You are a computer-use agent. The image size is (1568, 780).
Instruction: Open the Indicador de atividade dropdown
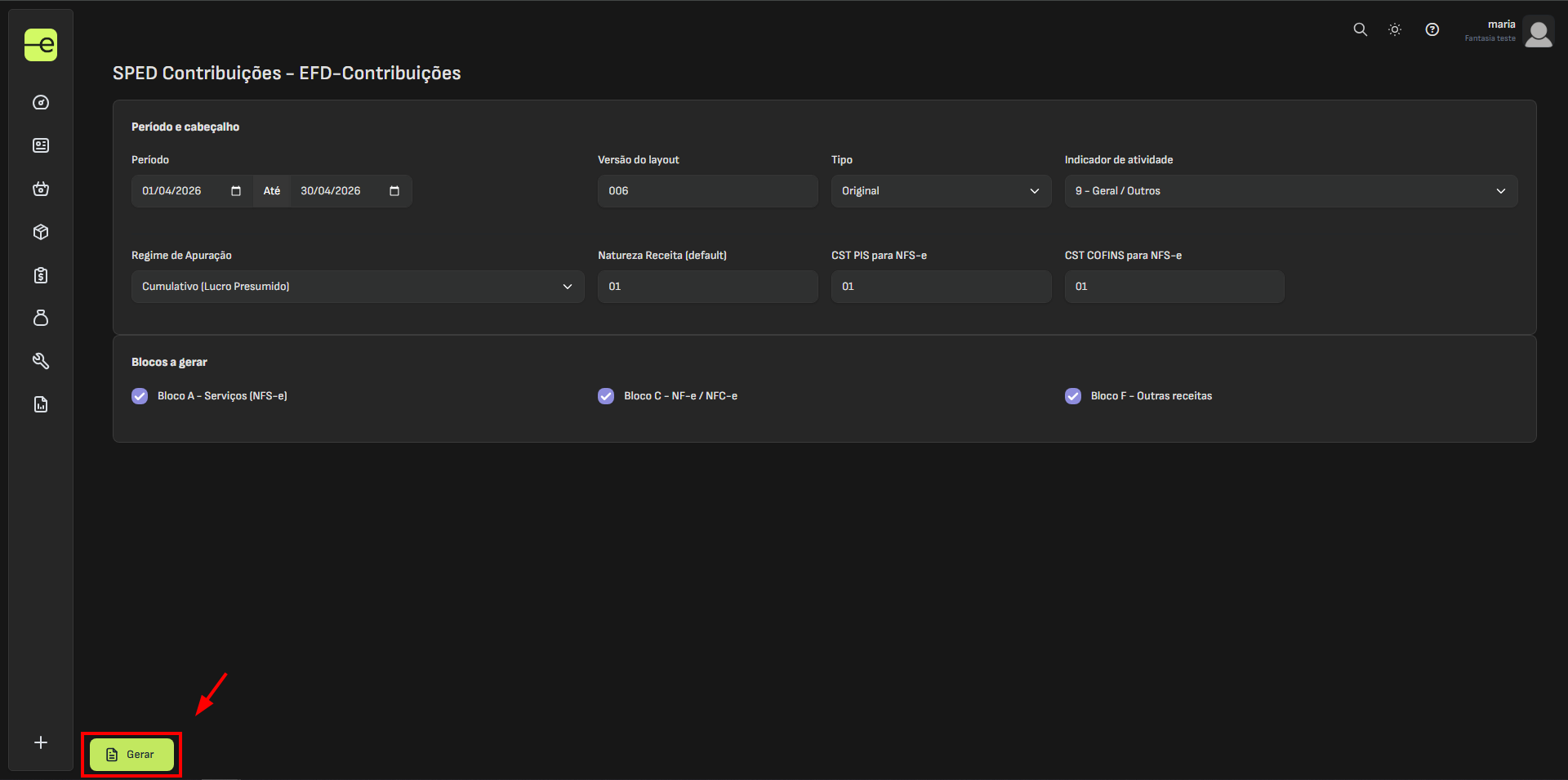click(1291, 191)
